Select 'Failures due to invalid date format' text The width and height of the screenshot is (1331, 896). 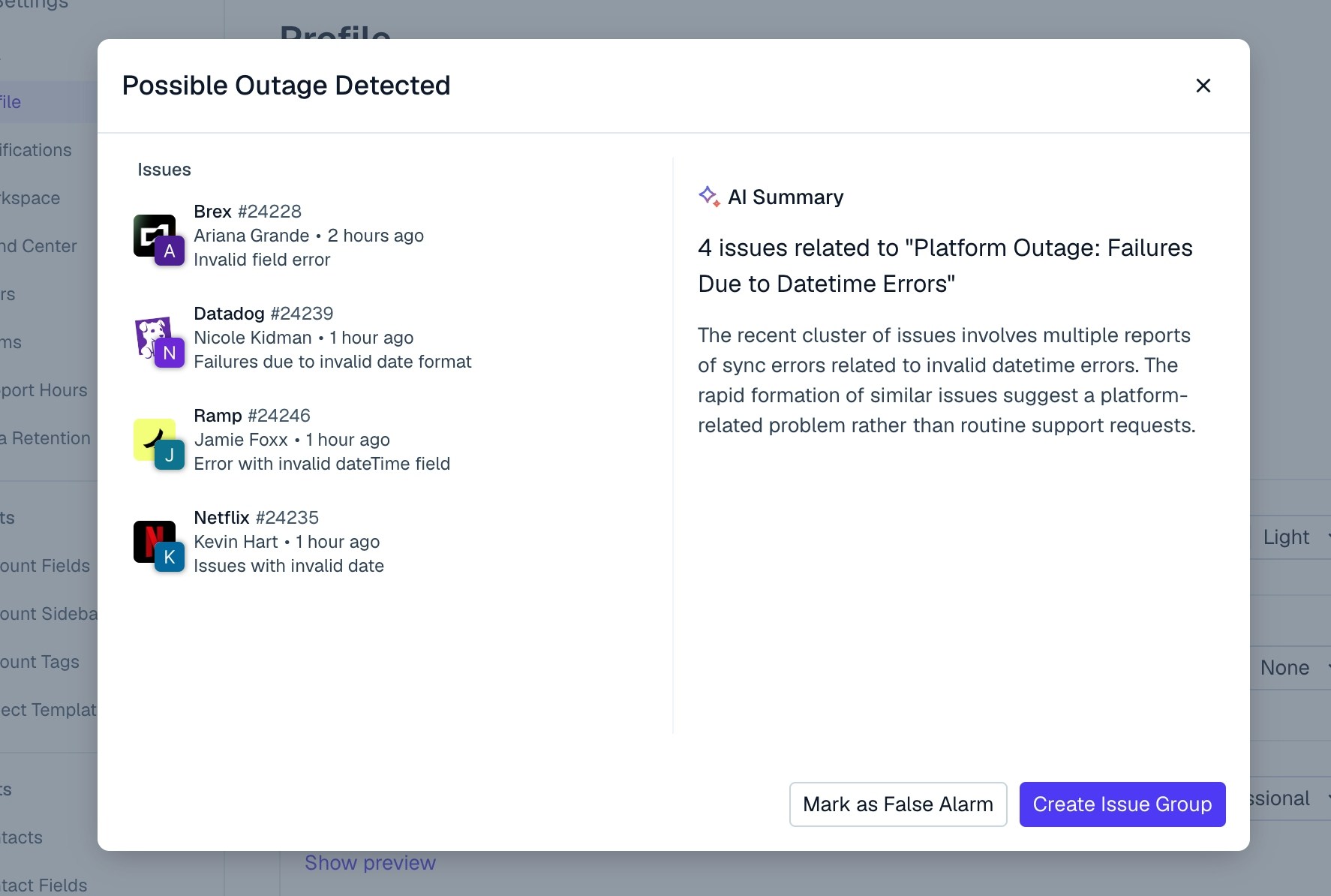pos(332,362)
